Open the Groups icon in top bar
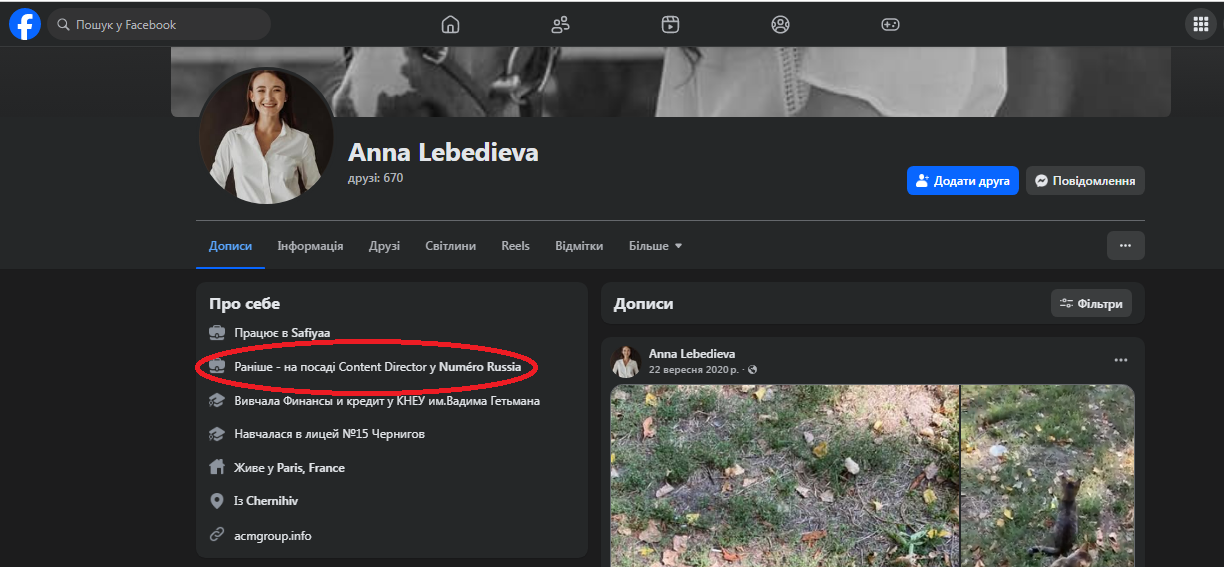 tap(780, 24)
